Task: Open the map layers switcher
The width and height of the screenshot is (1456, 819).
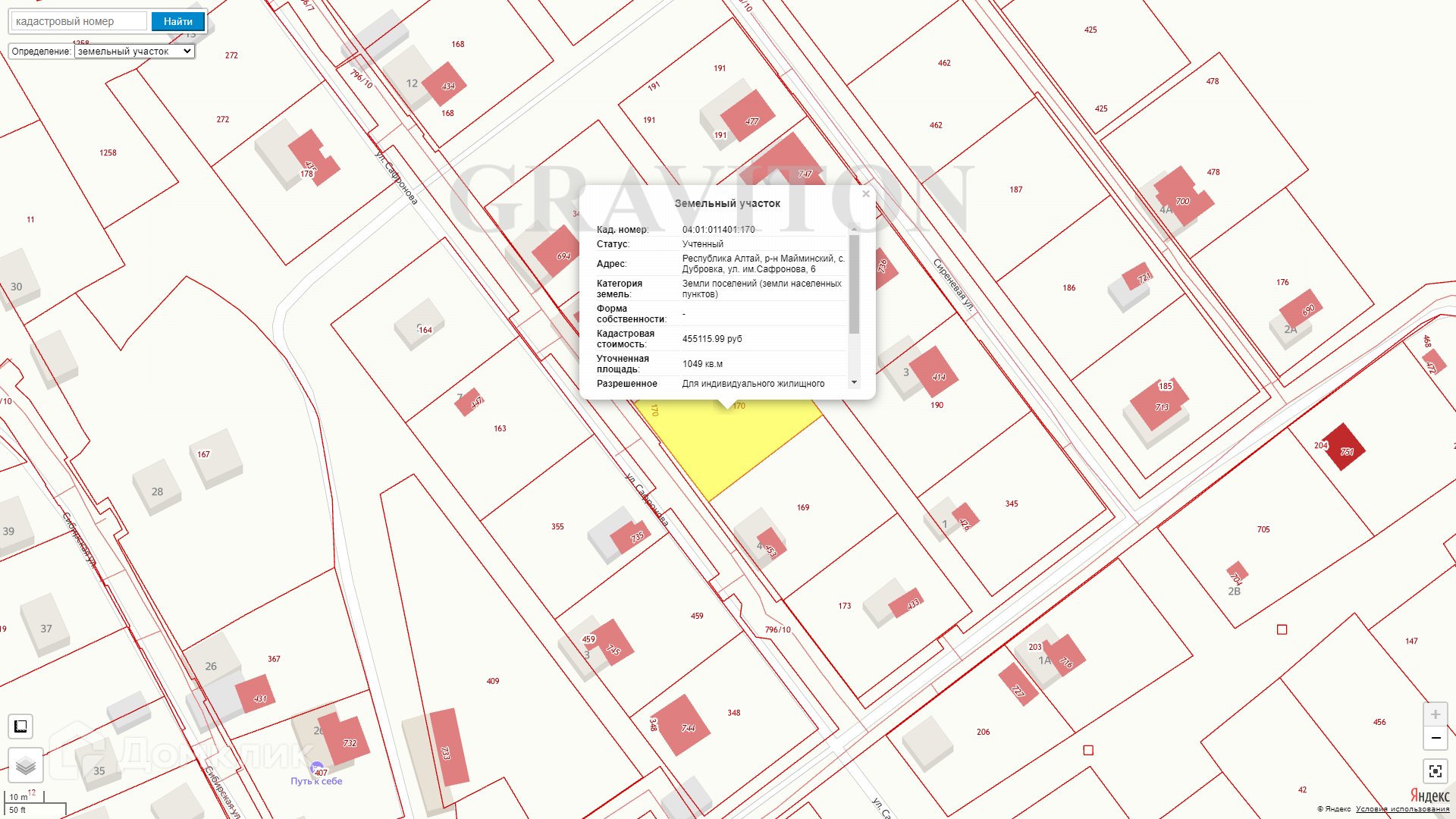Action: pos(26,765)
